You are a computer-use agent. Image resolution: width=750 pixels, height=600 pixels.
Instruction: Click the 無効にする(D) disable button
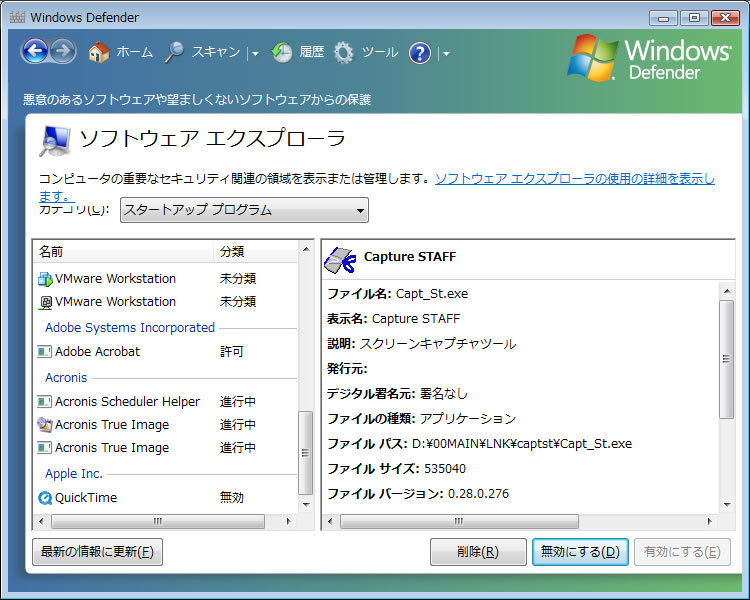(580, 552)
